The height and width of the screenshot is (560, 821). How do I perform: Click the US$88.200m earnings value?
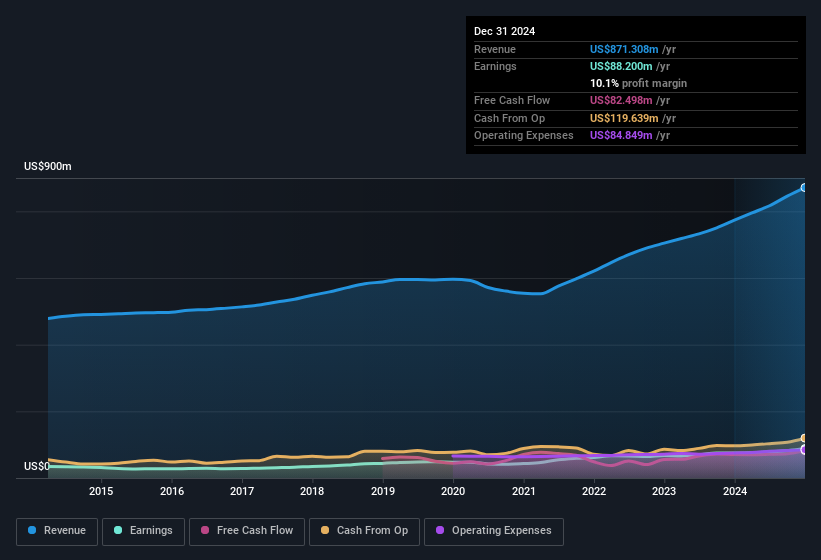(621, 66)
